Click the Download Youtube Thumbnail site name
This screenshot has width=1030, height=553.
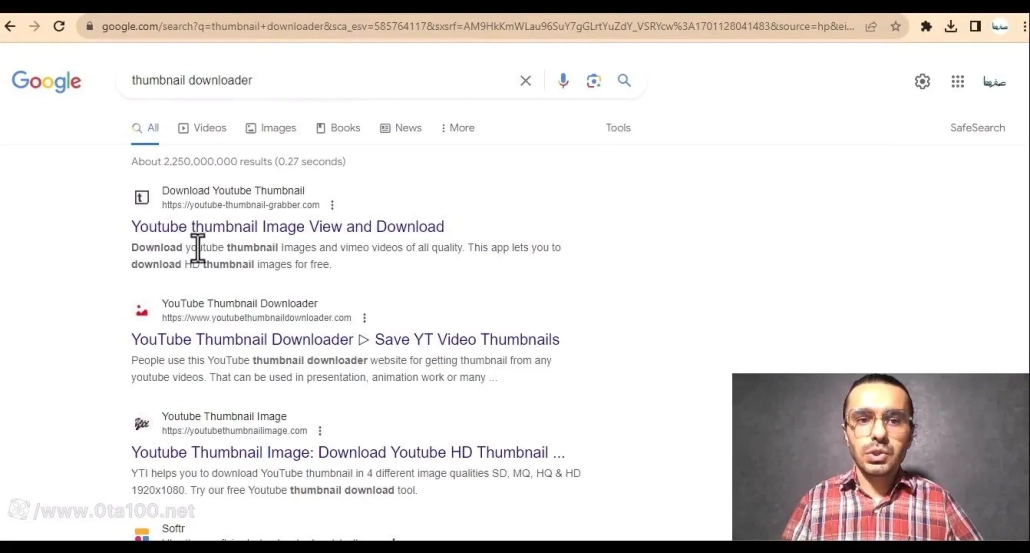pos(233,190)
